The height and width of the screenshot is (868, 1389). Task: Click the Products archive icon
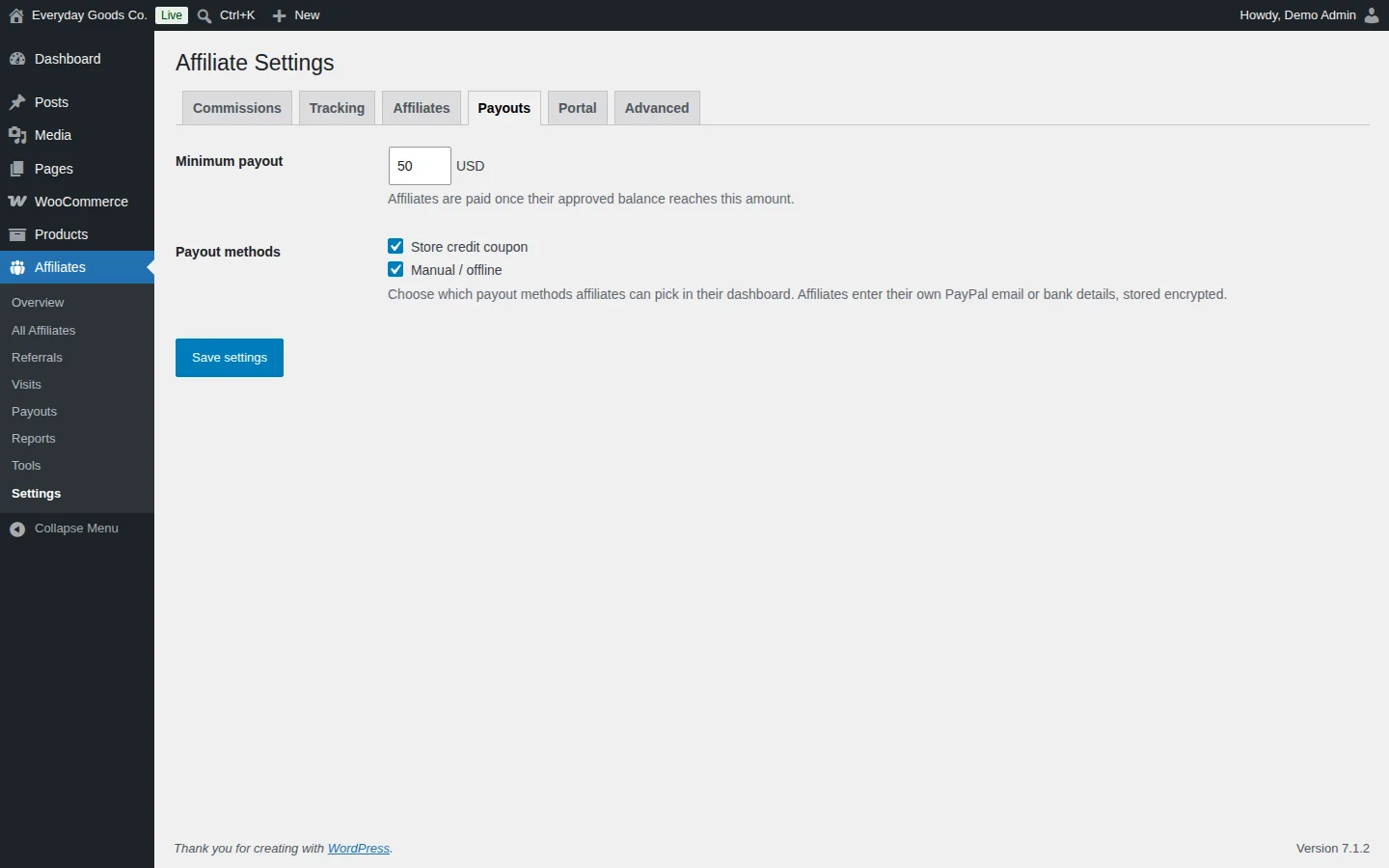pyautogui.click(x=17, y=234)
